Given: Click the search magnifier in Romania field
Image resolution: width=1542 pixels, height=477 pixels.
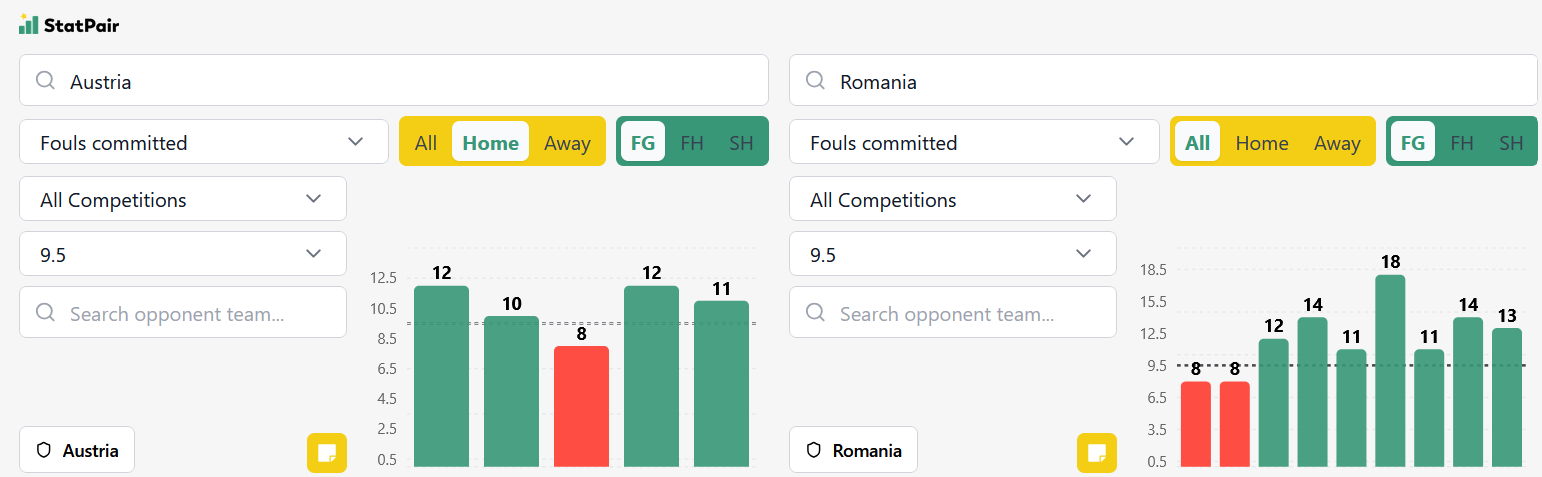Looking at the screenshot, I should pos(815,81).
